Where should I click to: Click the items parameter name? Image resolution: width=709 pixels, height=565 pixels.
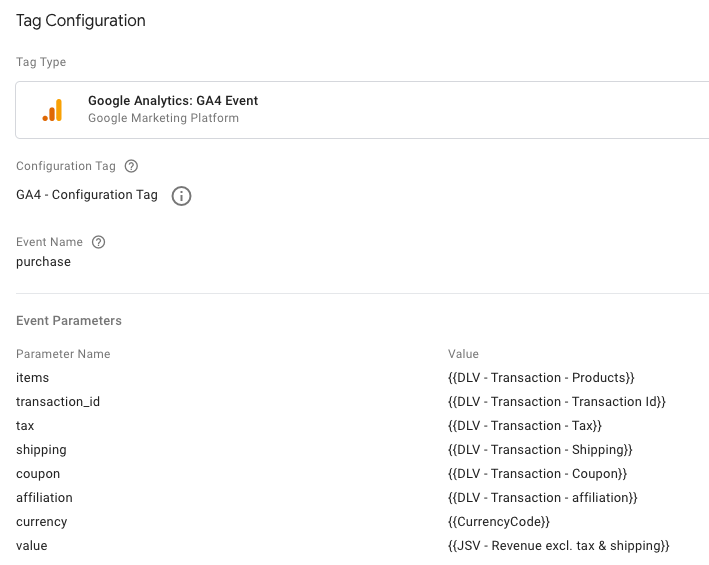tap(32, 378)
